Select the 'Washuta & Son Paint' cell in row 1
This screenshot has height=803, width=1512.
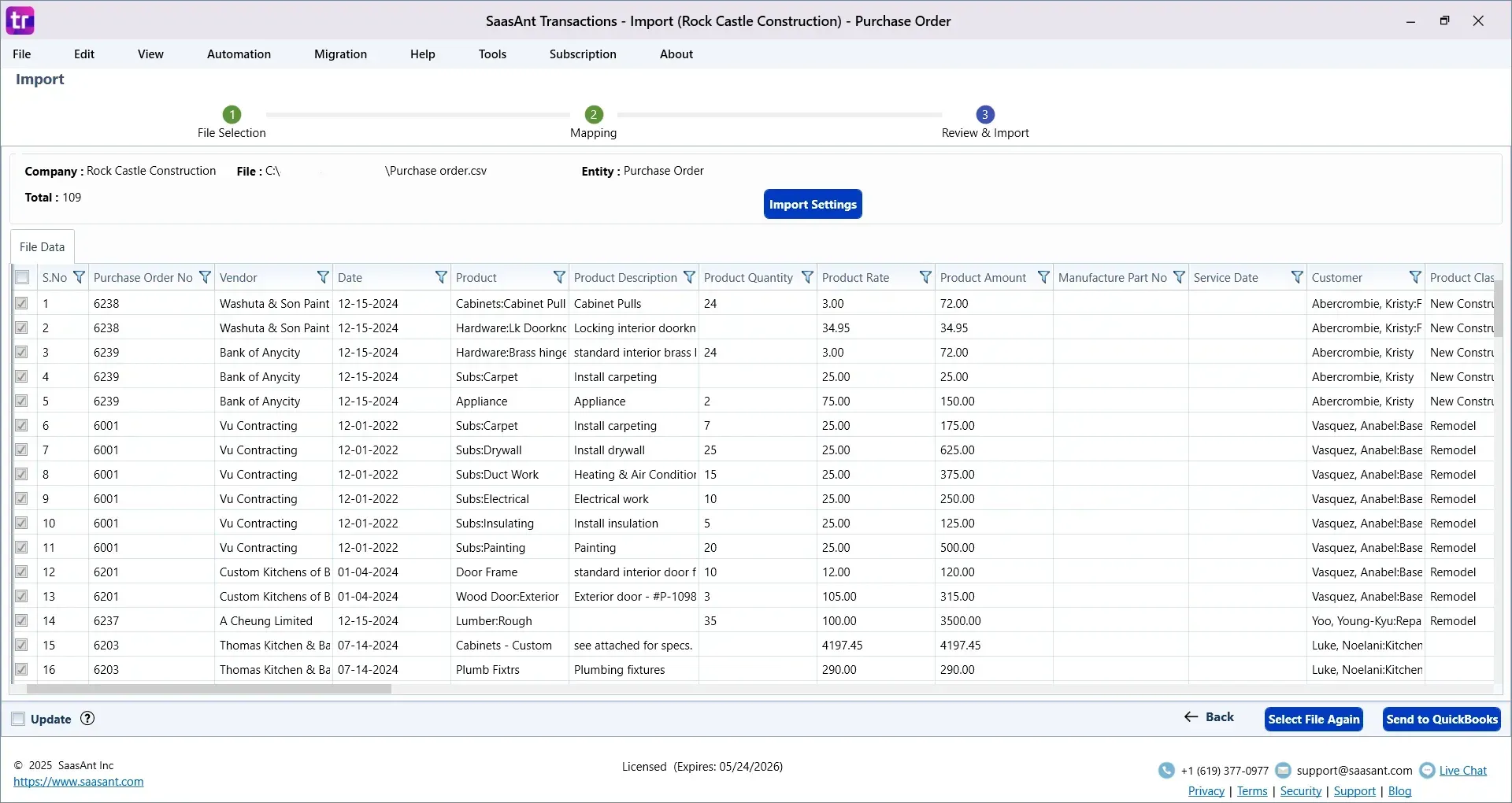274,303
